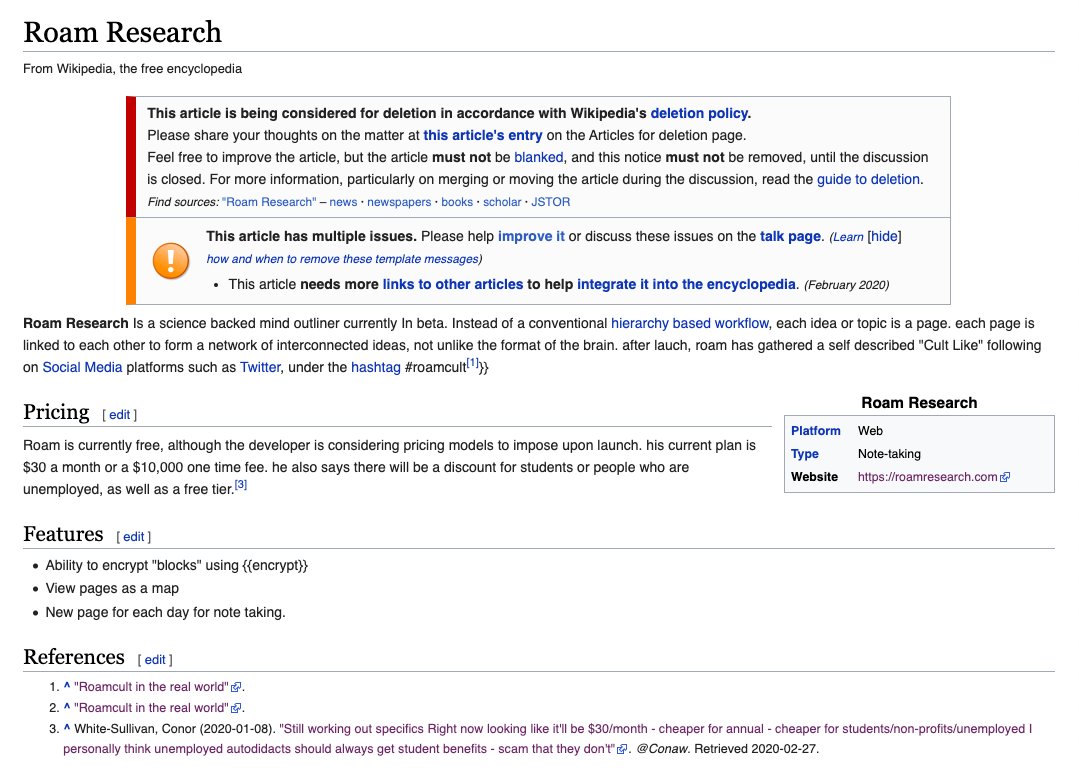
Task: Go to the talk page link
Action: (x=790, y=237)
